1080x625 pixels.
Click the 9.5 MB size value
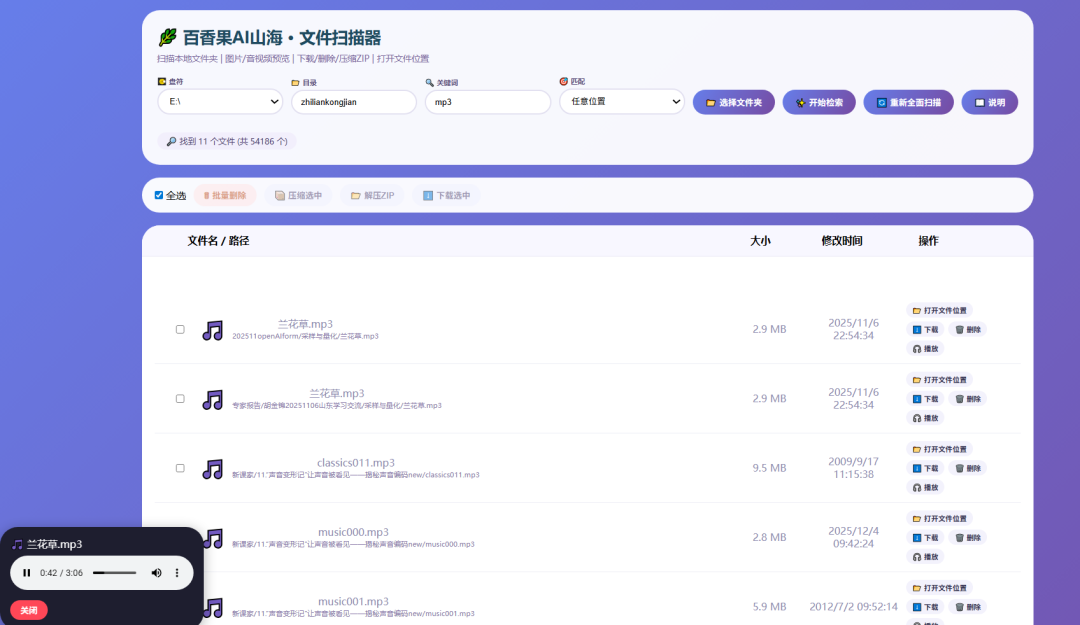coord(769,468)
